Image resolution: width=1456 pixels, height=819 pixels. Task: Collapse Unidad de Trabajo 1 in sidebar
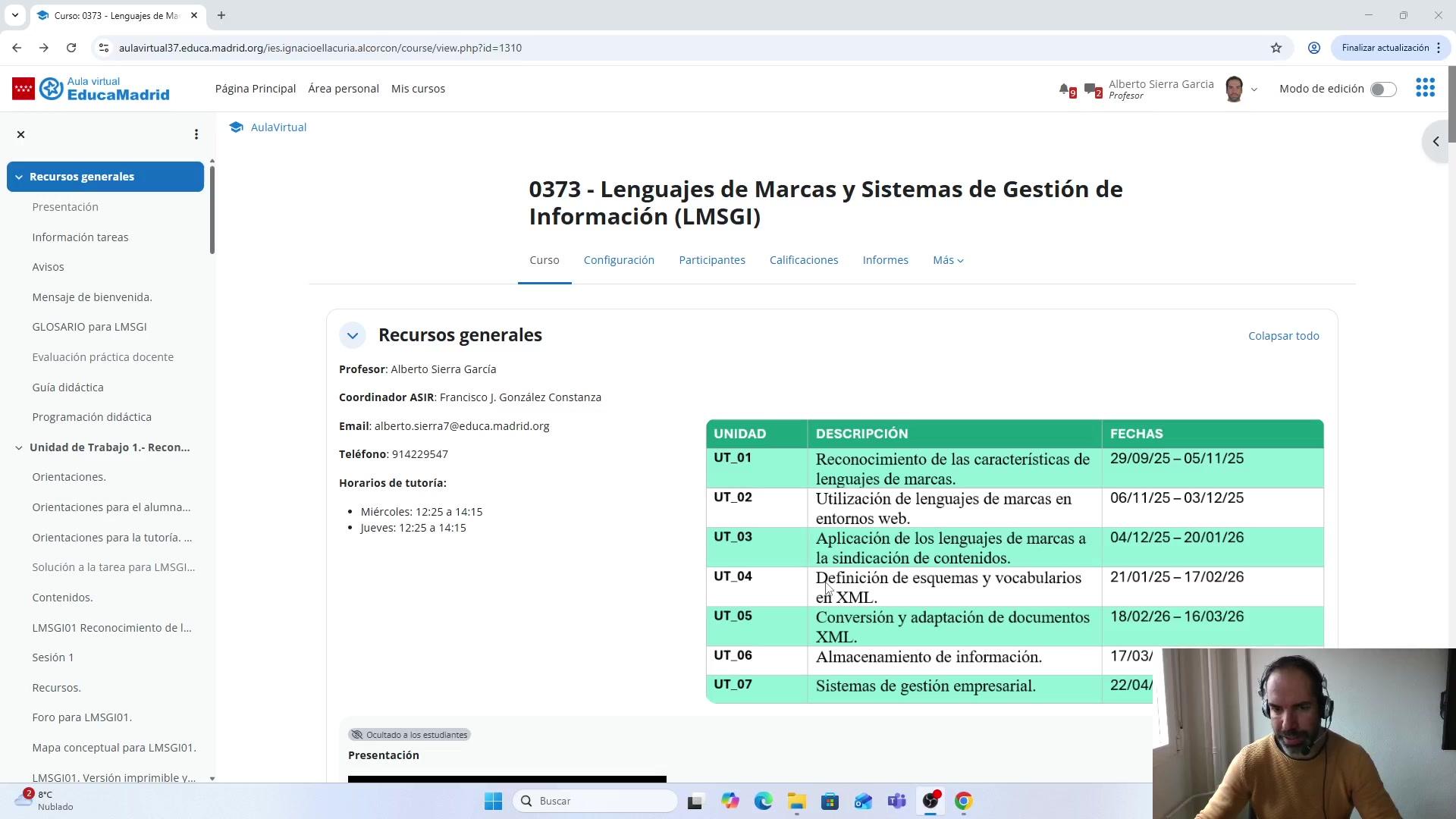point(19,447)
